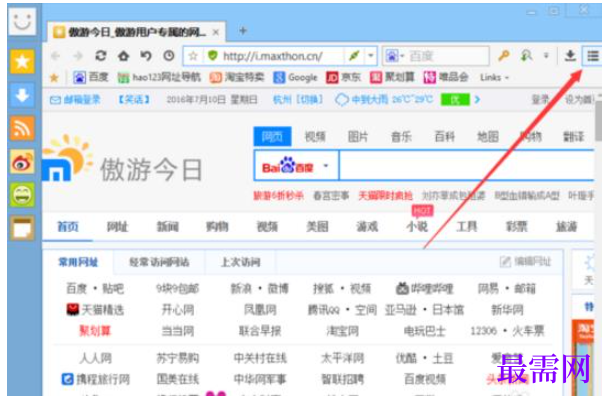Select the 图片 search tab
Screen dimensions: 609x400
coord(358,137)
